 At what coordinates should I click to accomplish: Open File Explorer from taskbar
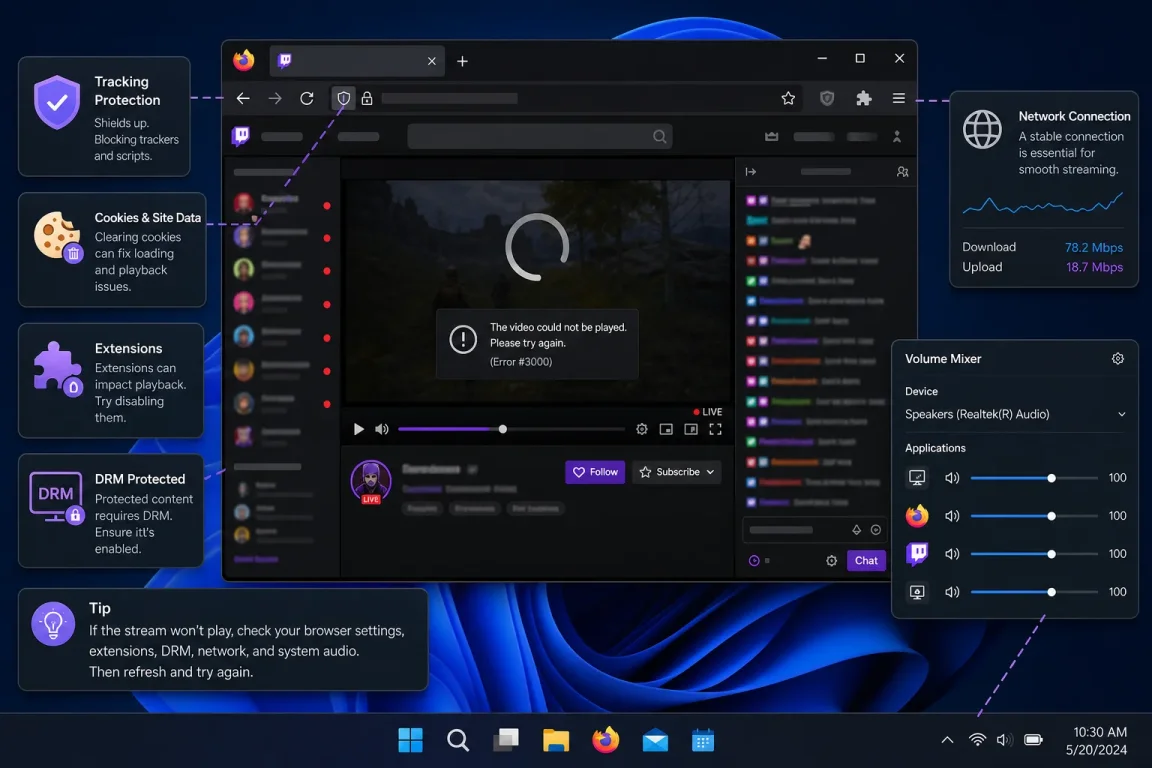[556, 740]
